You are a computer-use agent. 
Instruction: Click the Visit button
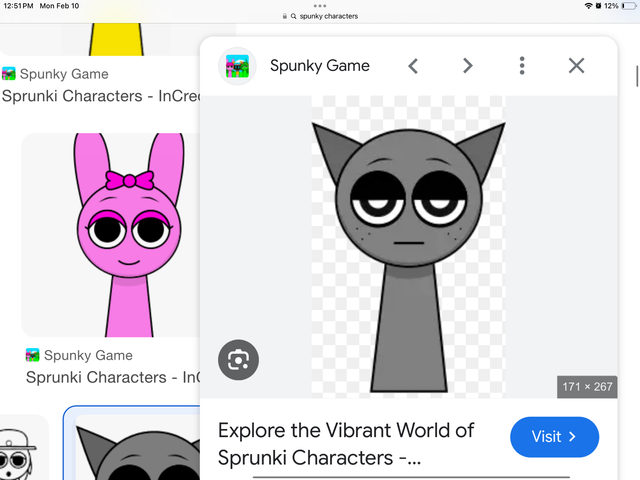[554, 437]
